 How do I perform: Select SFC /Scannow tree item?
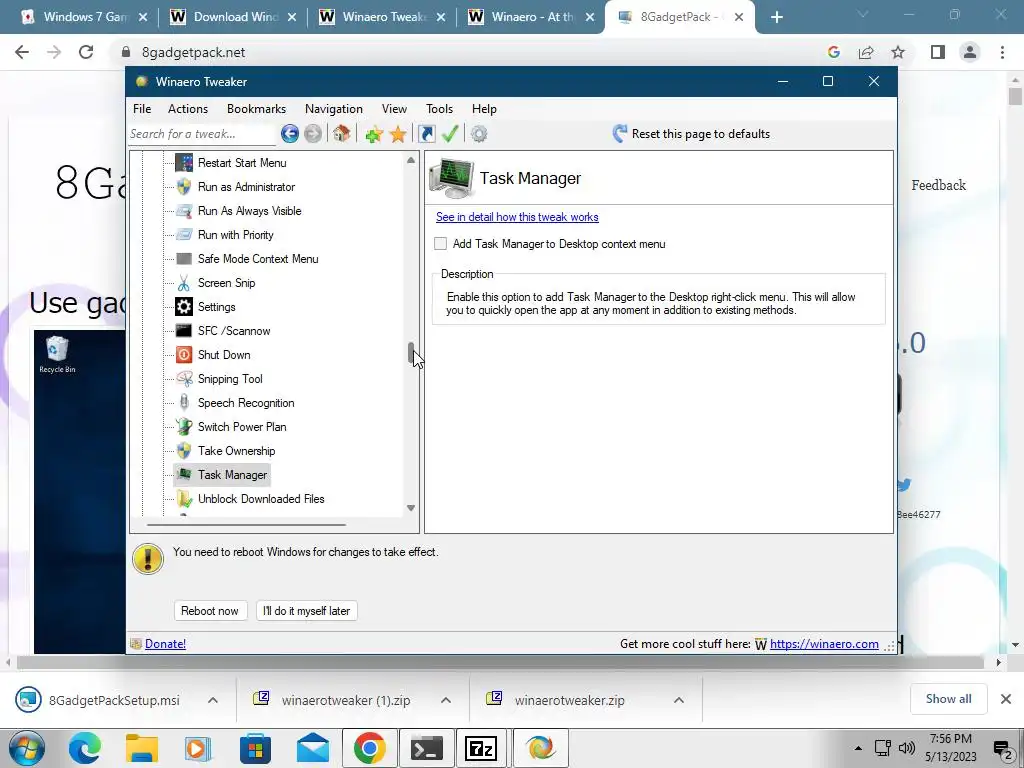[234, 331]
